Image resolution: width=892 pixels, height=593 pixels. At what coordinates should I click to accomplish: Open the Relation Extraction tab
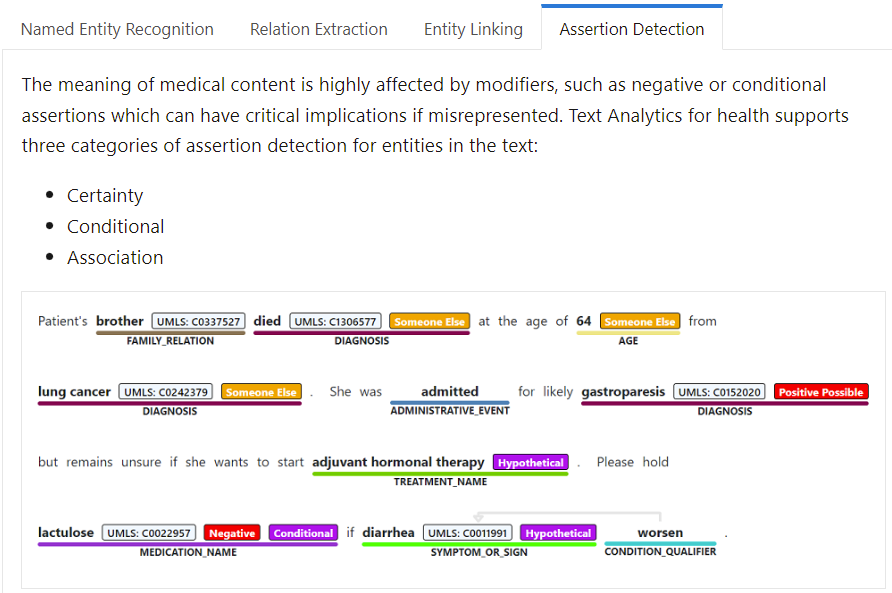(x=319, y=29)
